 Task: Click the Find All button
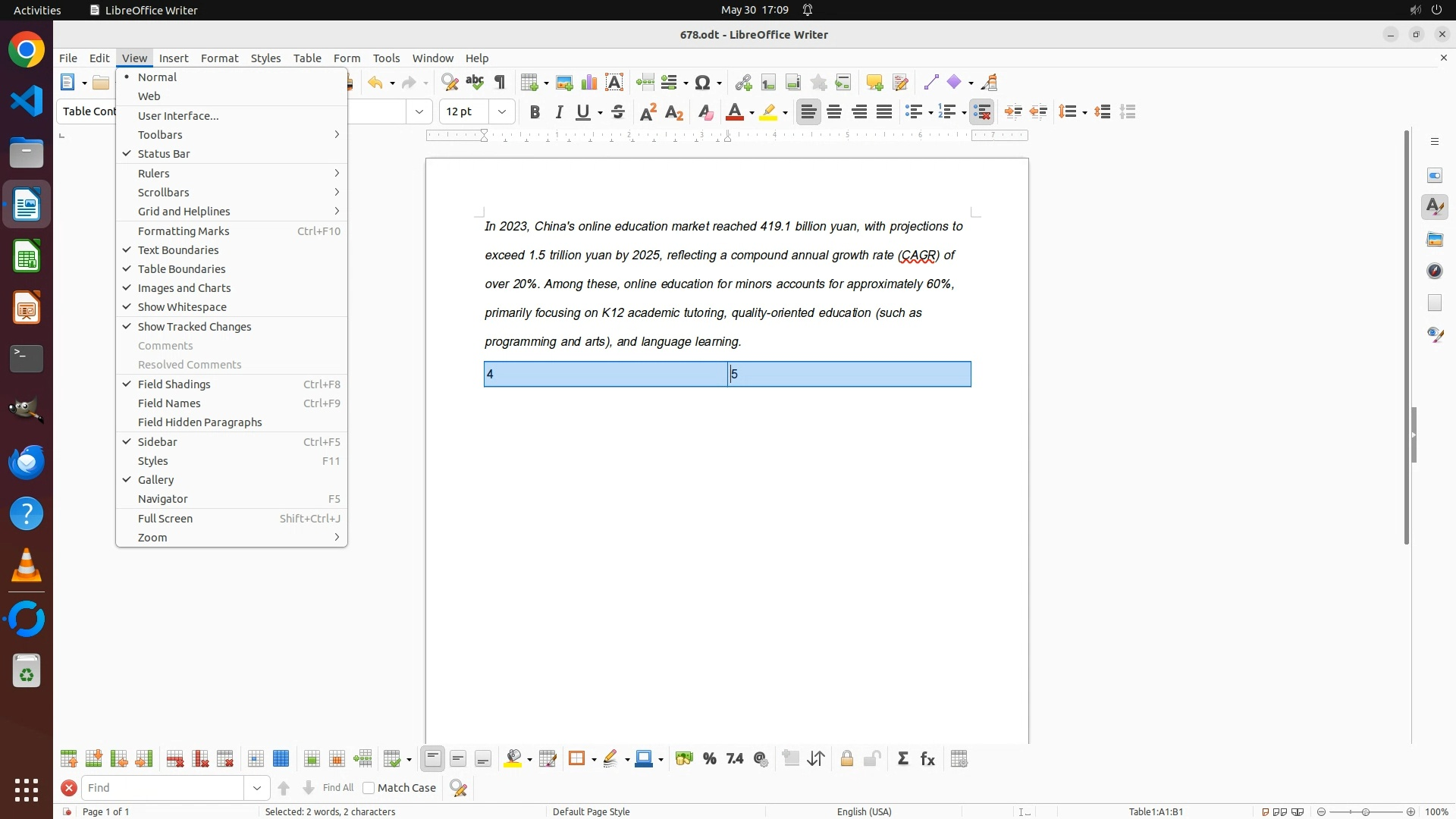click(338, 788)
